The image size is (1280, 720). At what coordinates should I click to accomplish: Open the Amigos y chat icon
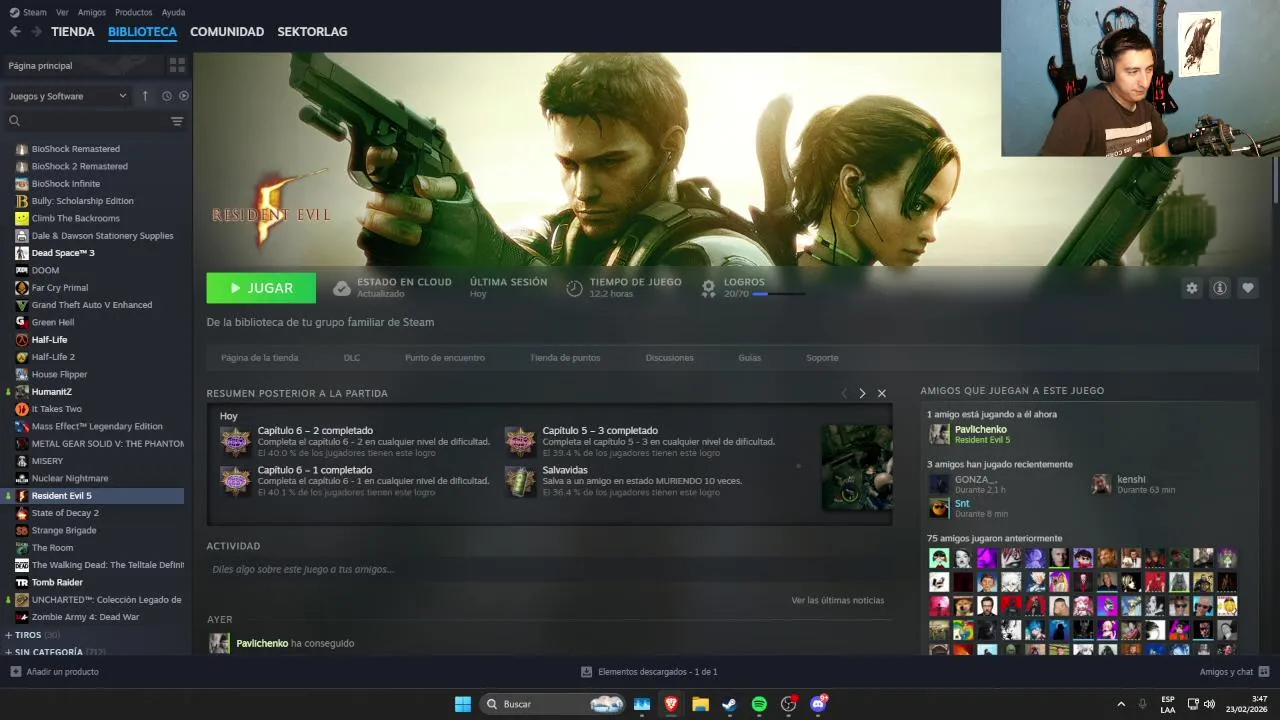[x=1264, y=672]
